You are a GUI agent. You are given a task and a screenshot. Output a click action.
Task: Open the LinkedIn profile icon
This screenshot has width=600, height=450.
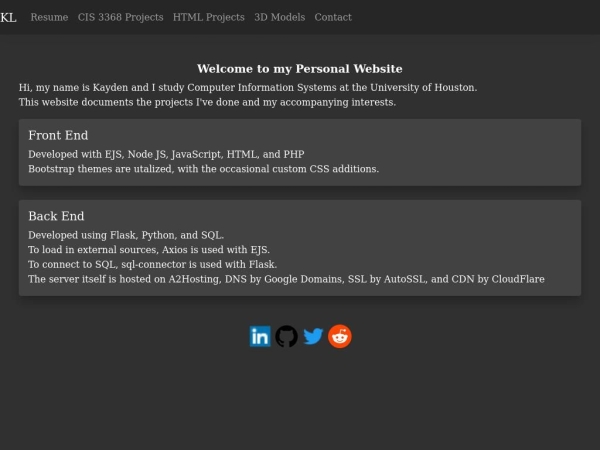pos(260,336)
